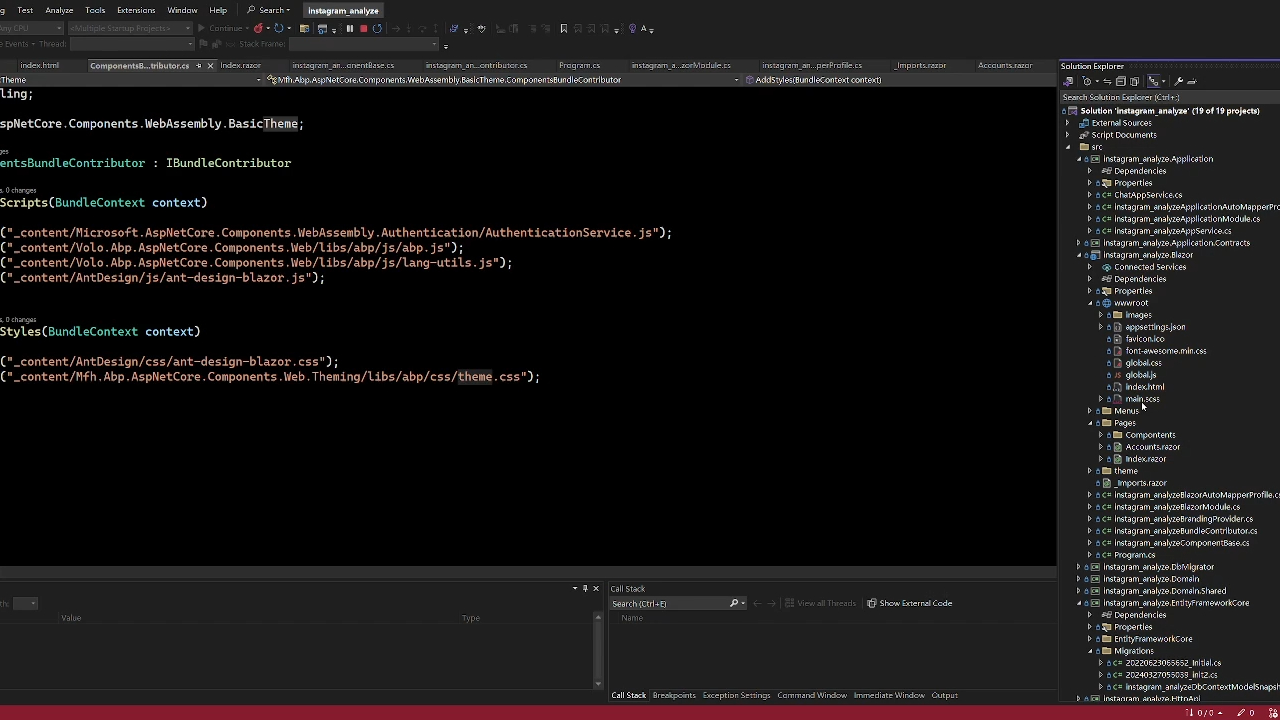Click Show External Code in Call Stack

pos(909,604)
